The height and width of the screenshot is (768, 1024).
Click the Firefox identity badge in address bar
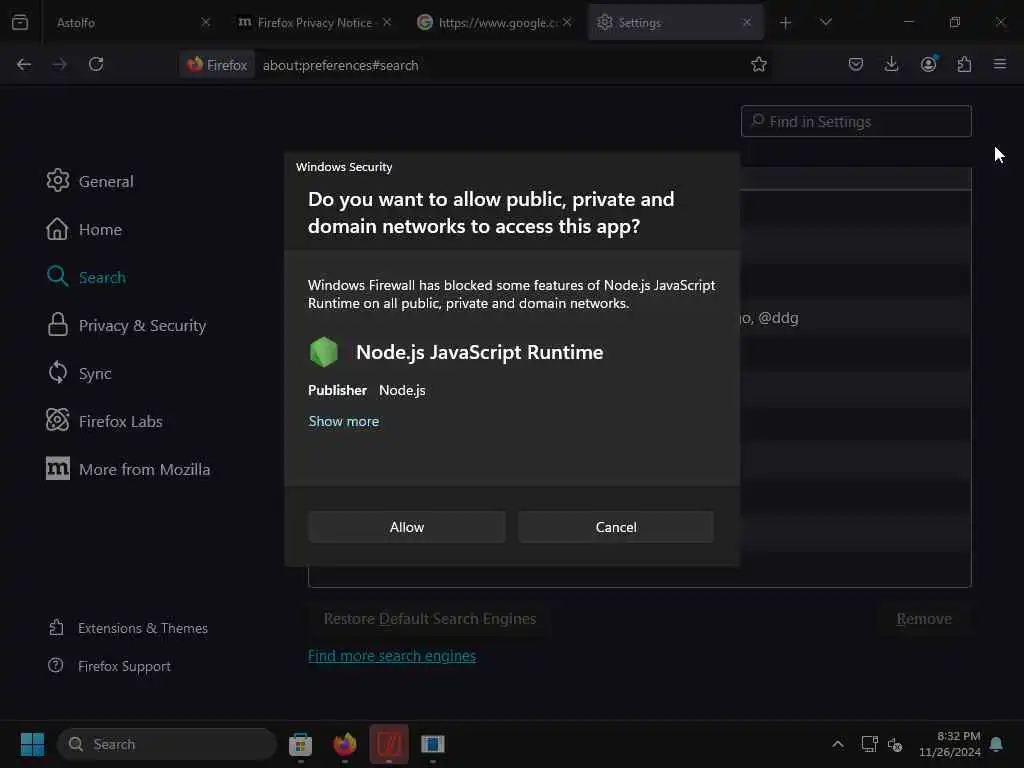coord(217,65)
